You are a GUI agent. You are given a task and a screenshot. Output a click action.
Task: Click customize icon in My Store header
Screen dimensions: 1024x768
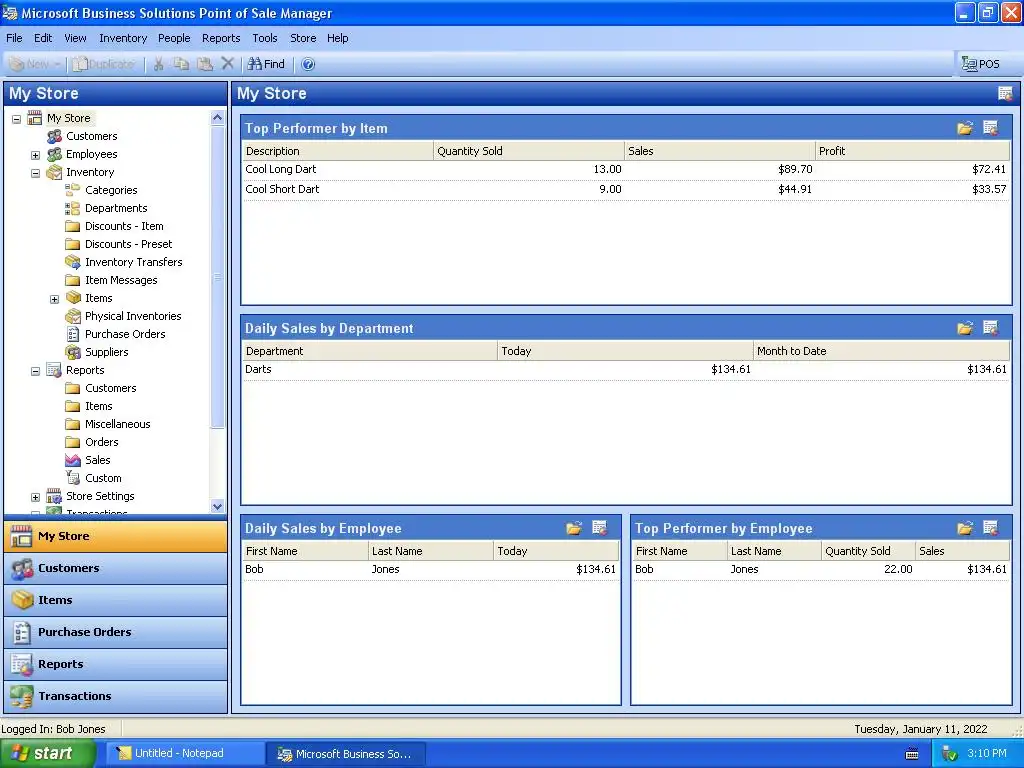(1005, 93)
